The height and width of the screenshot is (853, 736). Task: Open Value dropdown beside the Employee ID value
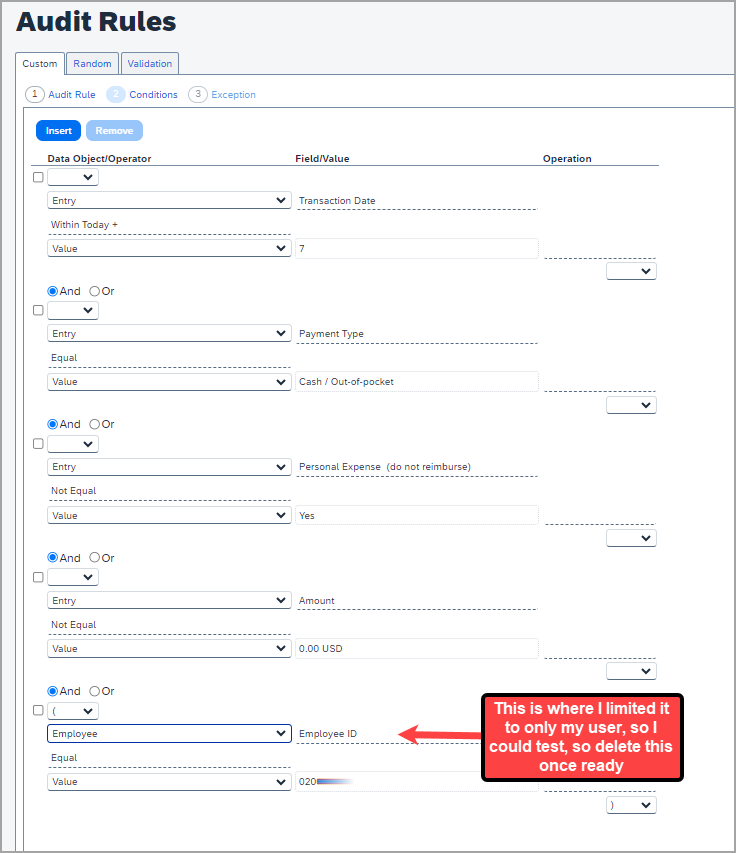(169, 782)
